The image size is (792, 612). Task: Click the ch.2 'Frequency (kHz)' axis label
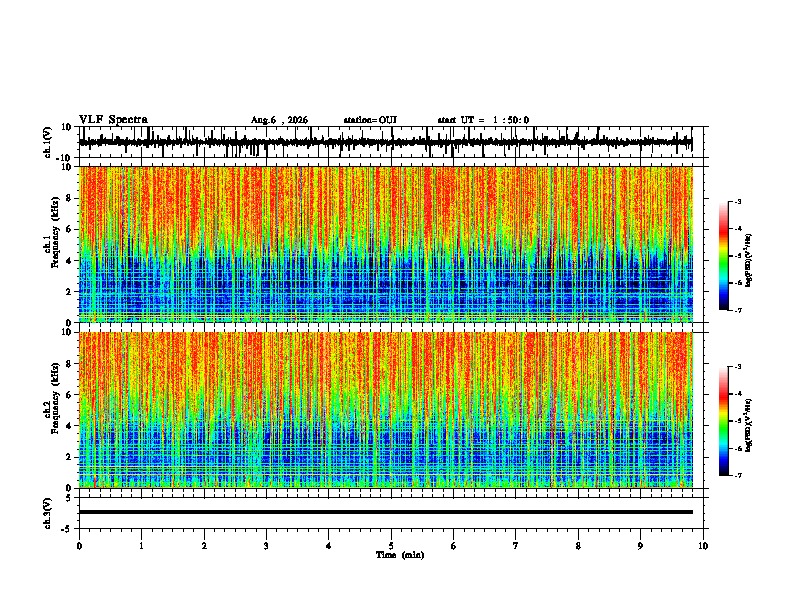[55, 398]
